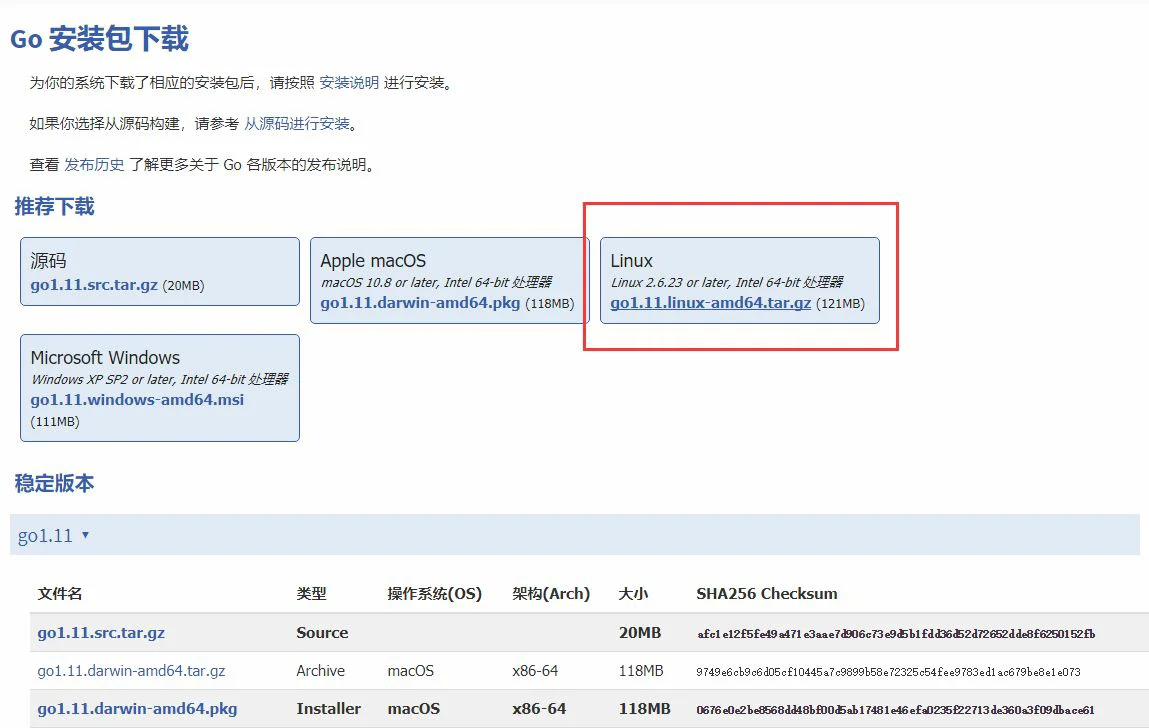Click the Apple macOS box title
This screenshot has height=728, width=1149.
click(x=373, y=261)
